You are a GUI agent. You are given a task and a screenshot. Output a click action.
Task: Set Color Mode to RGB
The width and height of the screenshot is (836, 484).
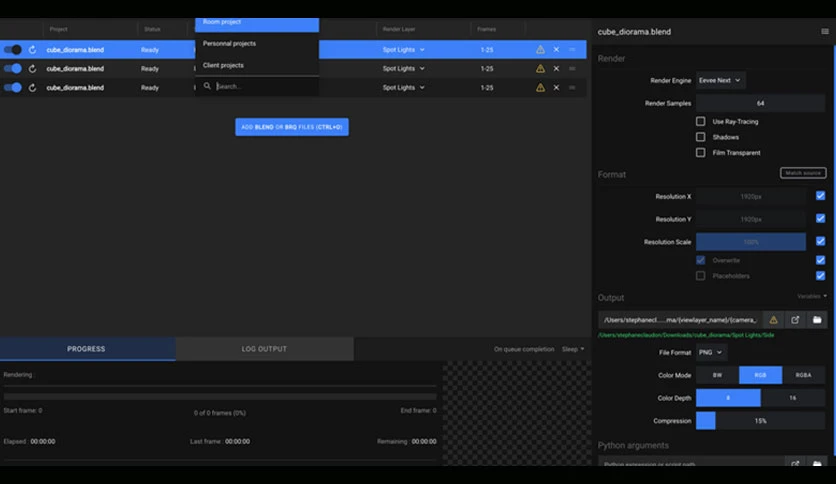coord(760,375)
